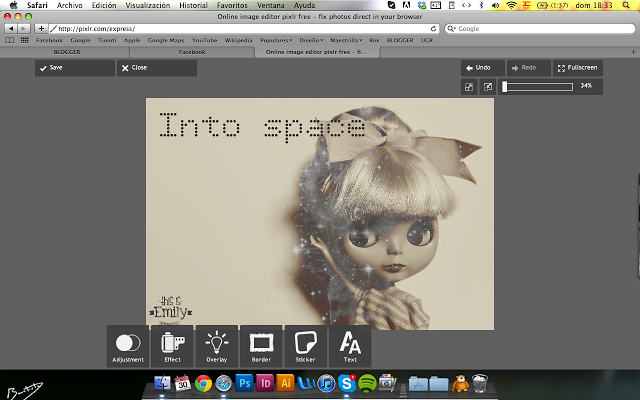Open the Effect film-roll tool
The width and height of the screenshot is (640, 400).
click(173, 346)
